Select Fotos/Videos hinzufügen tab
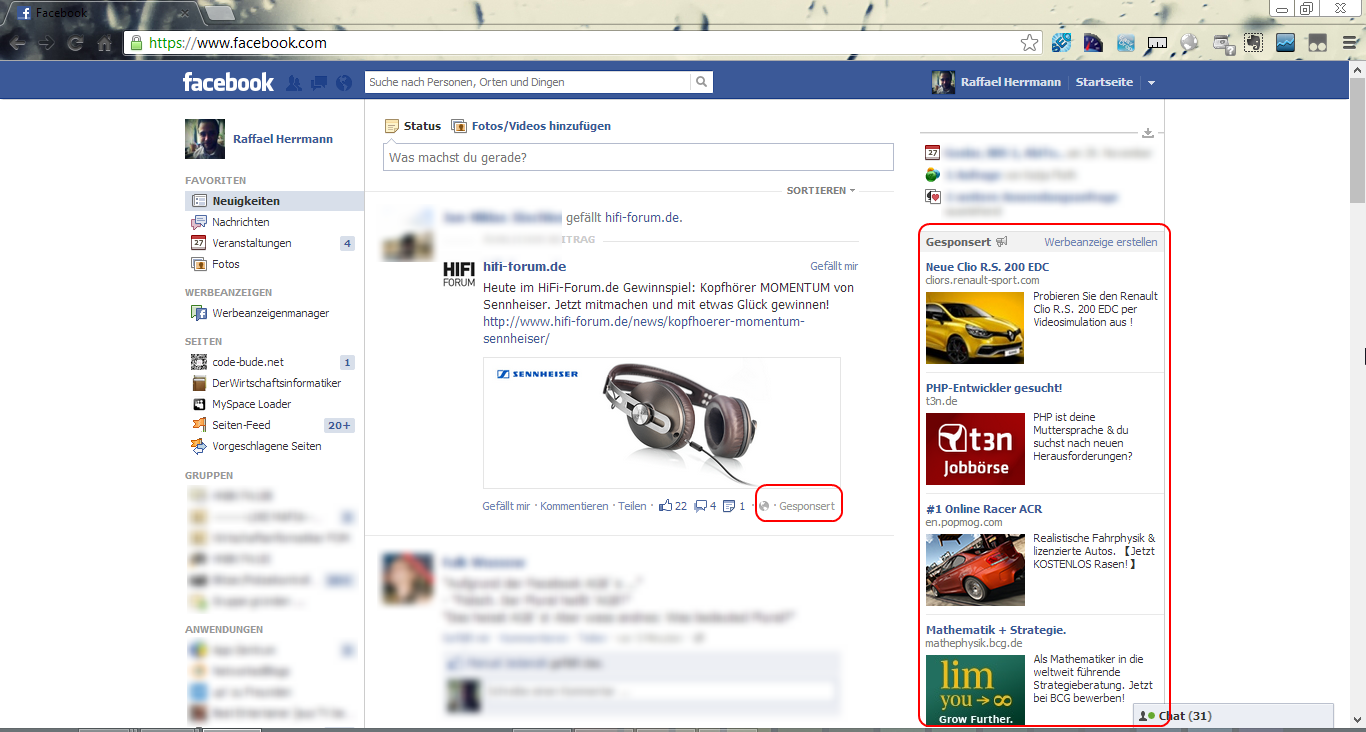 531,126
